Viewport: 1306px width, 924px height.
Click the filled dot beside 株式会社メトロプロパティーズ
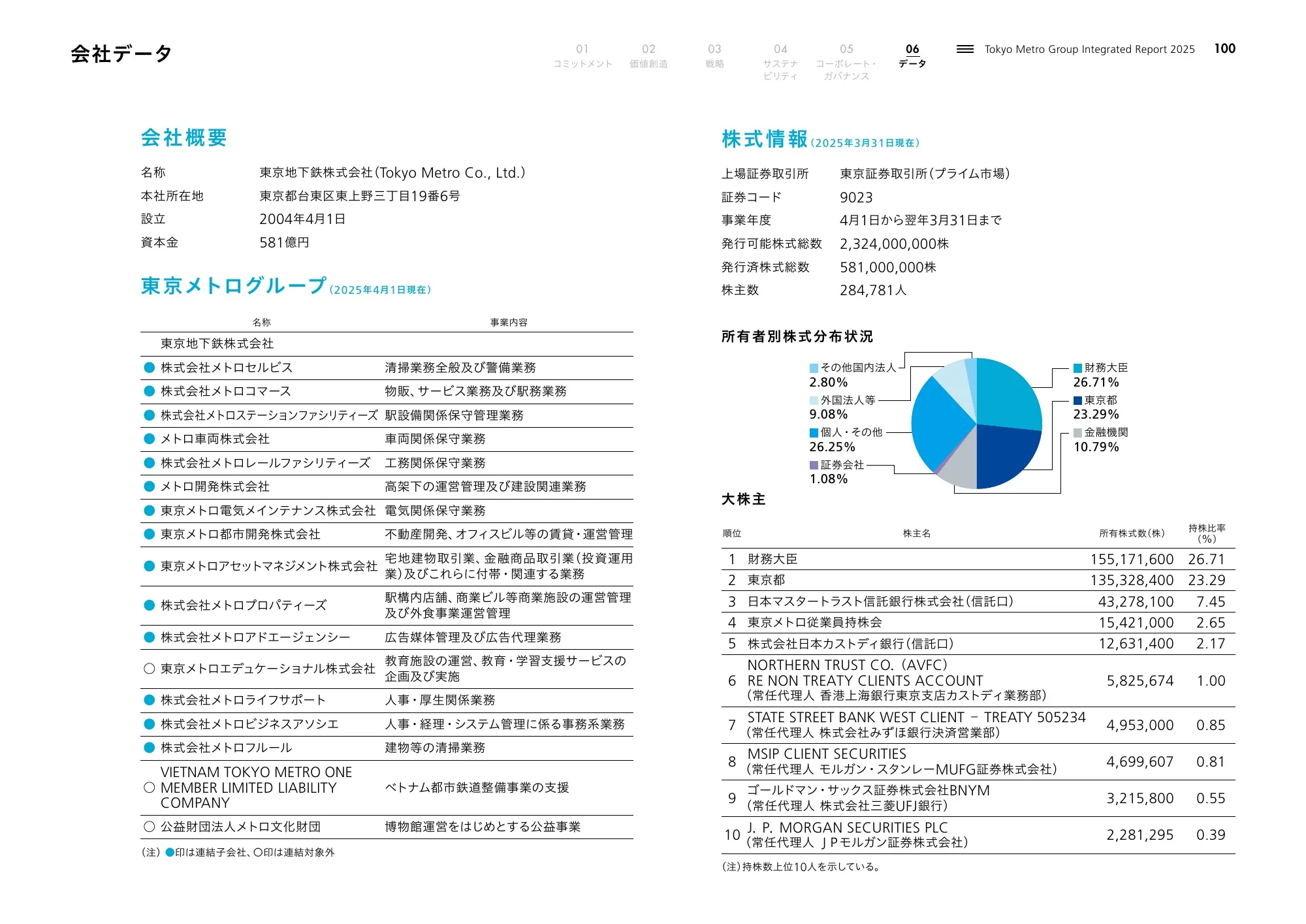149,605
